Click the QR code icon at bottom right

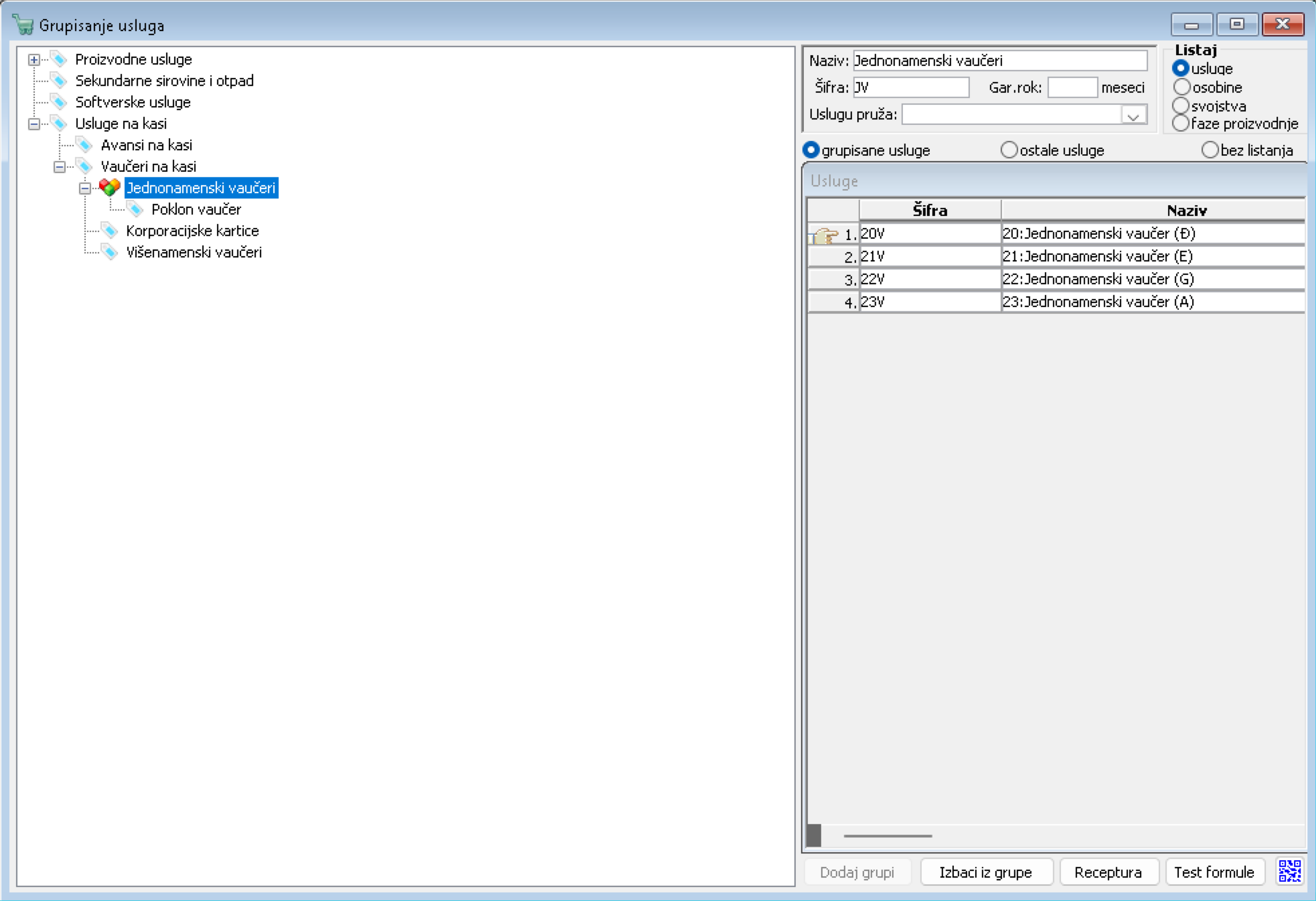(1289, 871)
